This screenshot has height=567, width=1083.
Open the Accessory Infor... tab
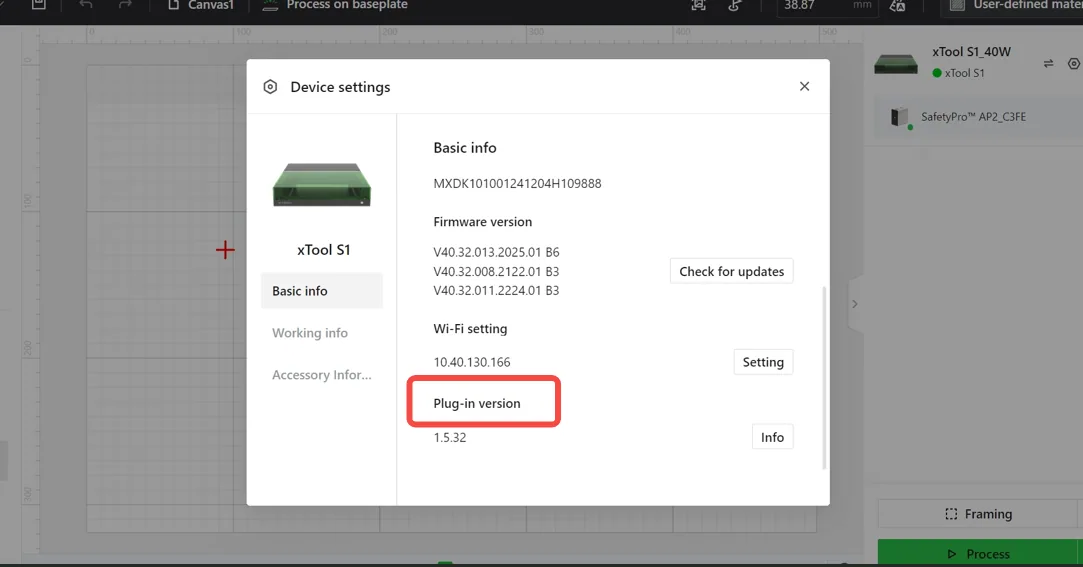322,375
